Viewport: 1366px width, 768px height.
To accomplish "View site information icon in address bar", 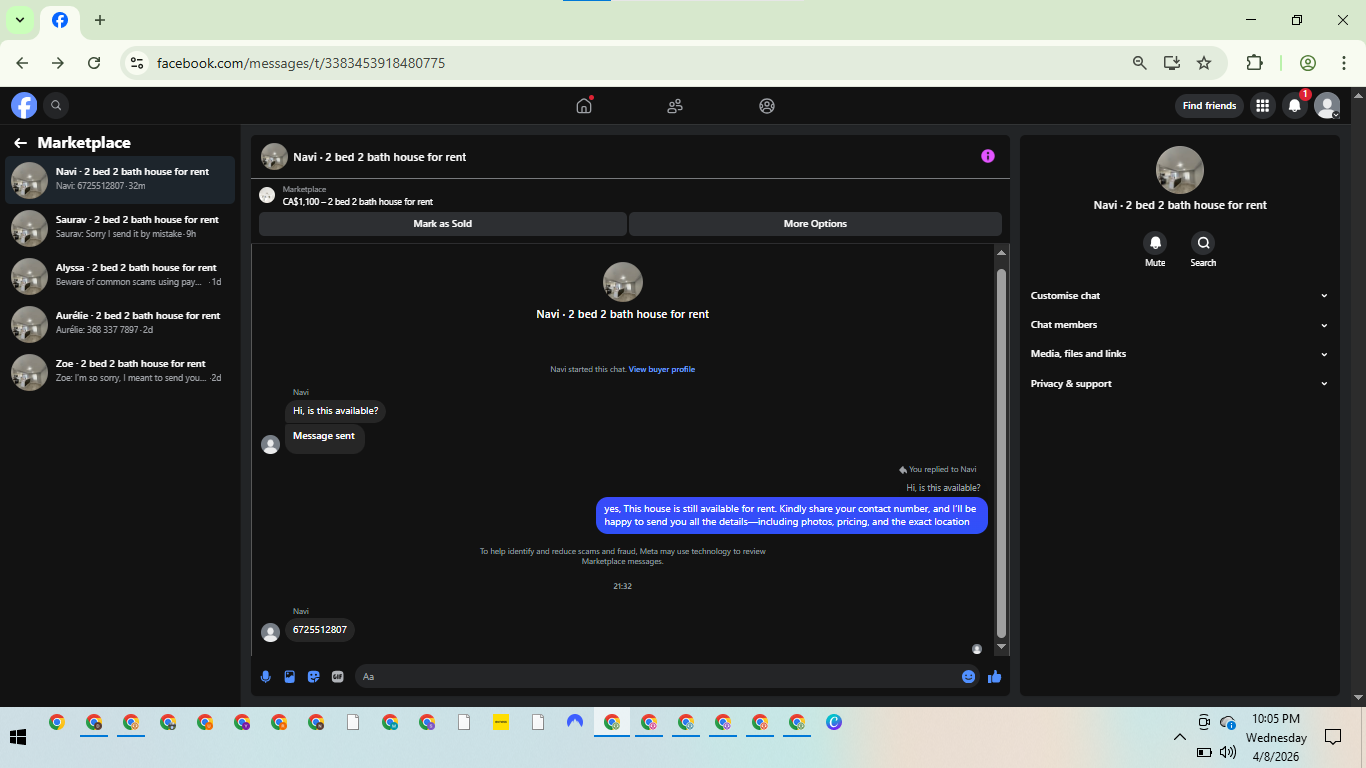I will [137, 63].
